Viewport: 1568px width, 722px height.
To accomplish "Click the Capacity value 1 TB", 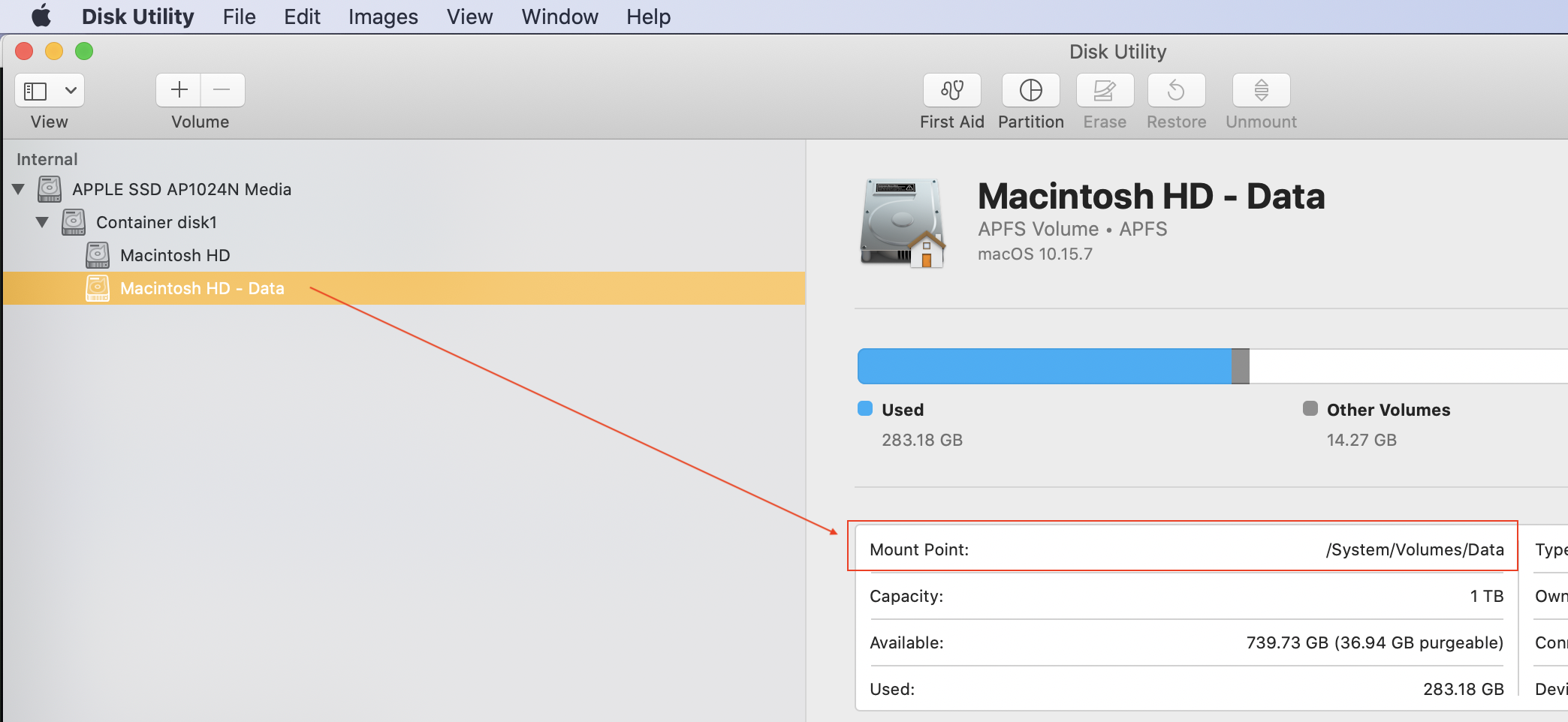I will [x=1487, y=596].
